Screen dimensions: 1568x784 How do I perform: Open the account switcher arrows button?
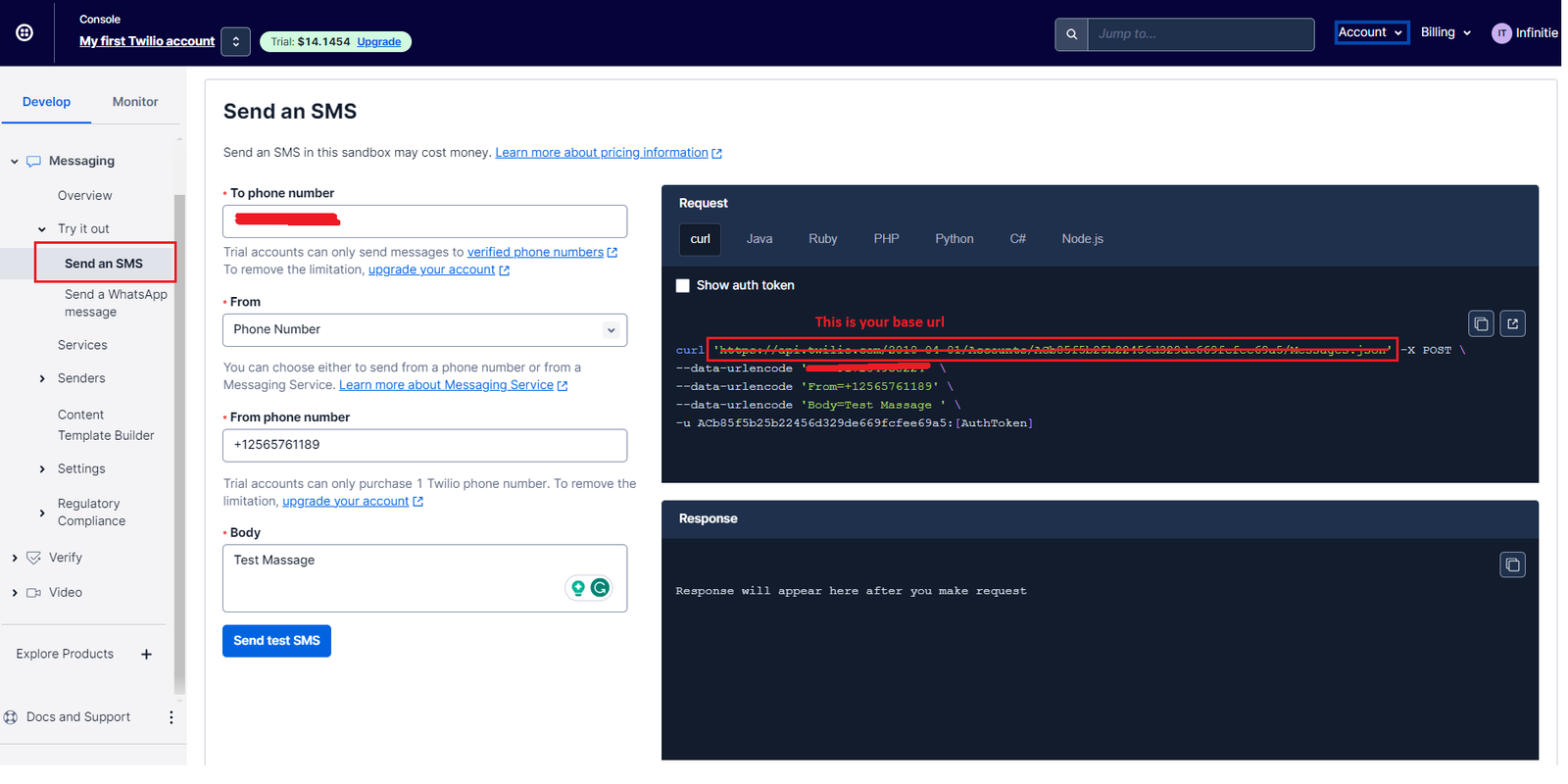pos(235,41)
